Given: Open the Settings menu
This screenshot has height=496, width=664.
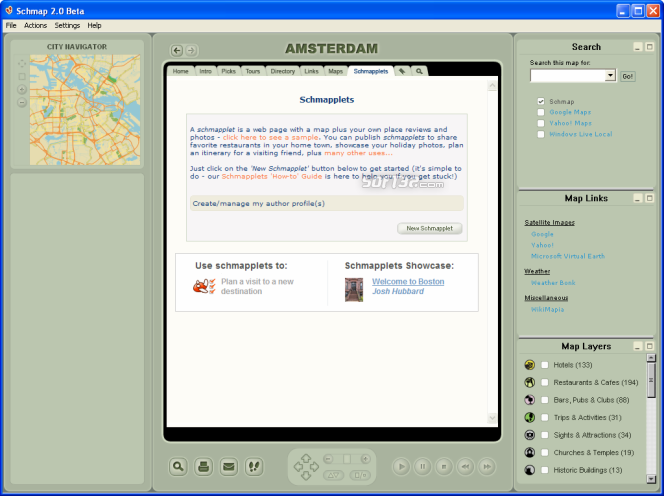Looking at the screenshot, I should click(67, 25).
